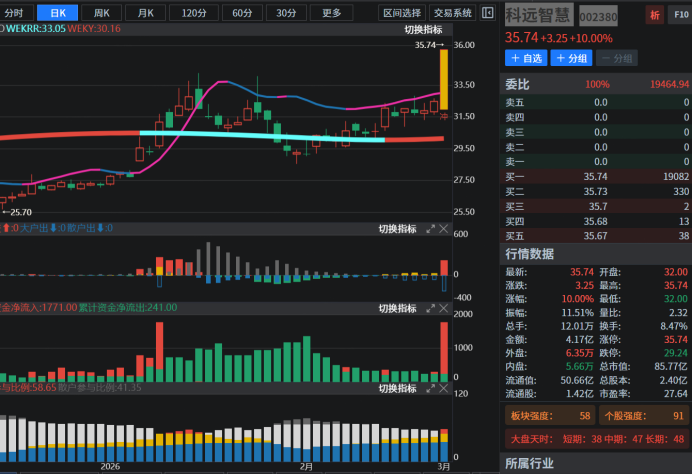Maximize the 散户参与比例 indicator panel
Screen dimensions: 692x475
(431, 388)
